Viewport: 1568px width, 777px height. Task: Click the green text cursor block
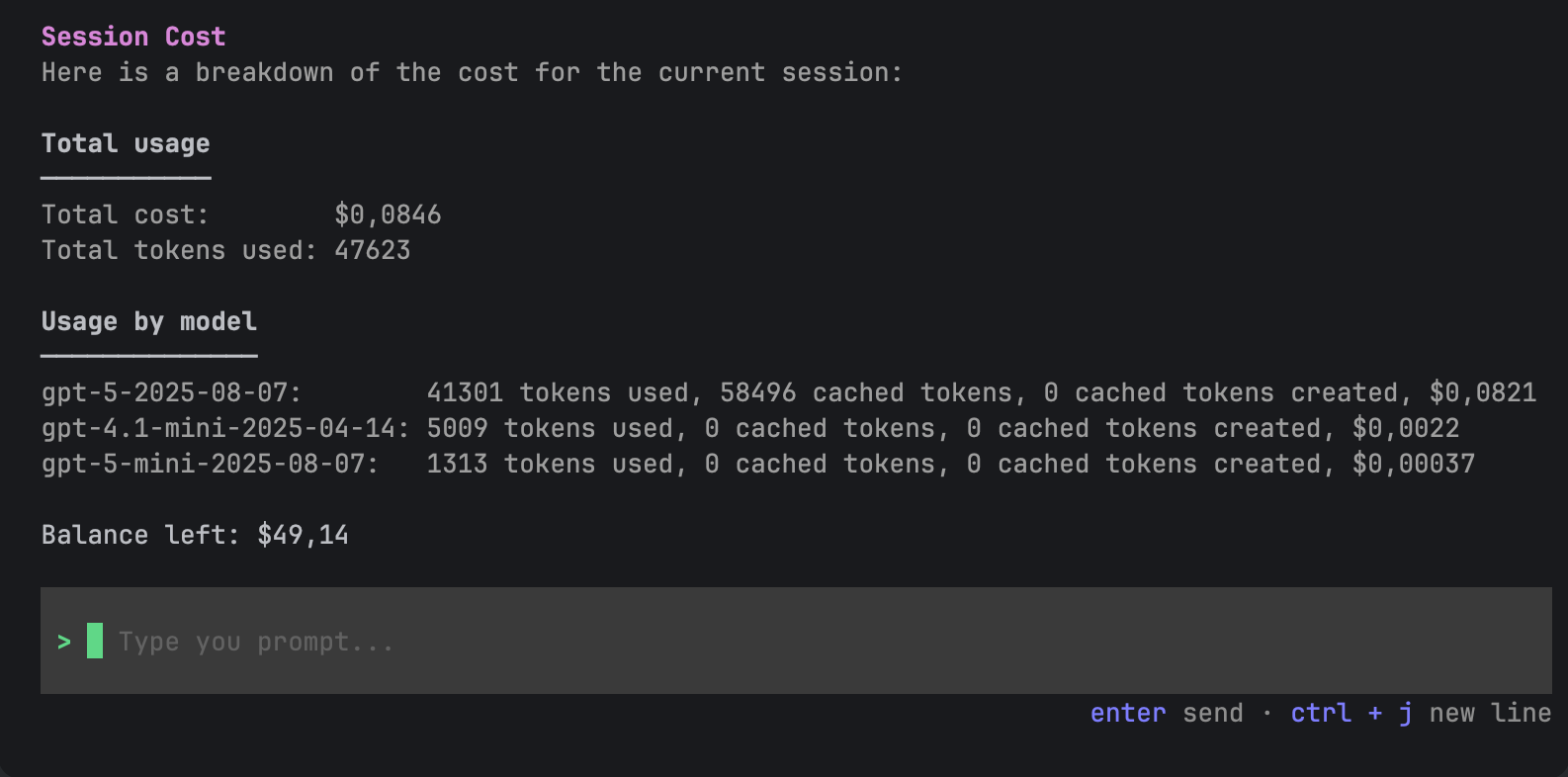[x=97, y=641]
